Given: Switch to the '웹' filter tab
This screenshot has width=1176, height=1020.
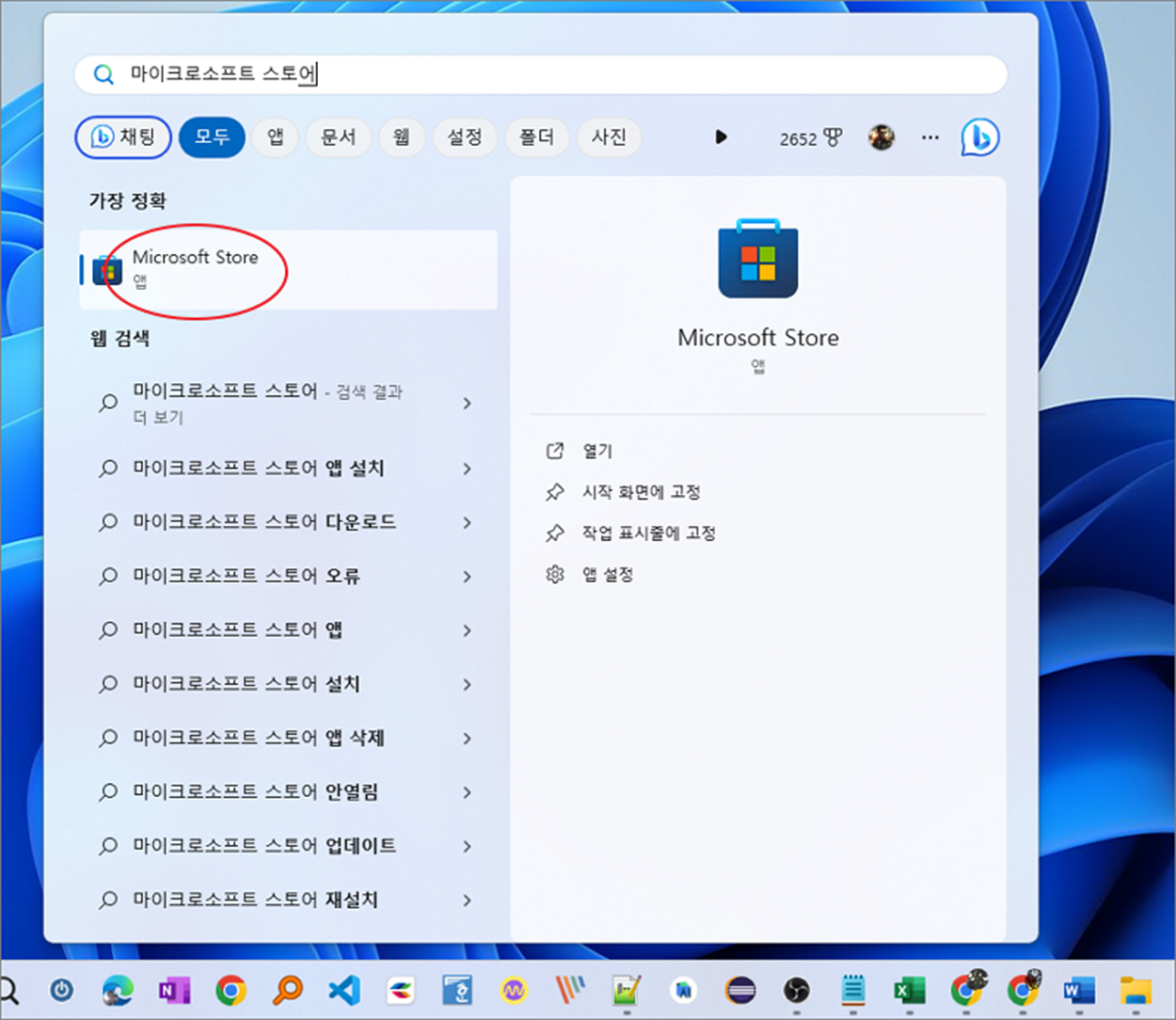Looking at the screenshot, I should pyautogui.click(x=402, y=137).
